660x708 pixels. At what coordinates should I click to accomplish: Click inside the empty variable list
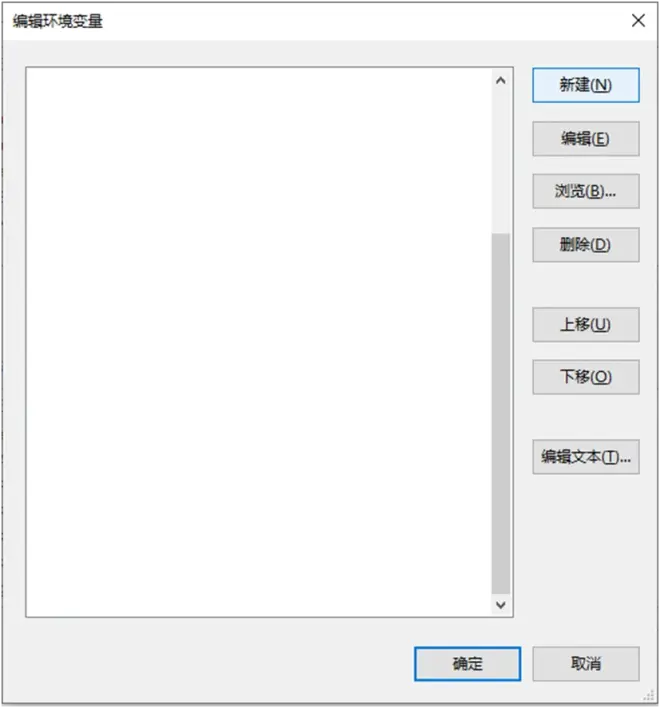click(259, 342)
